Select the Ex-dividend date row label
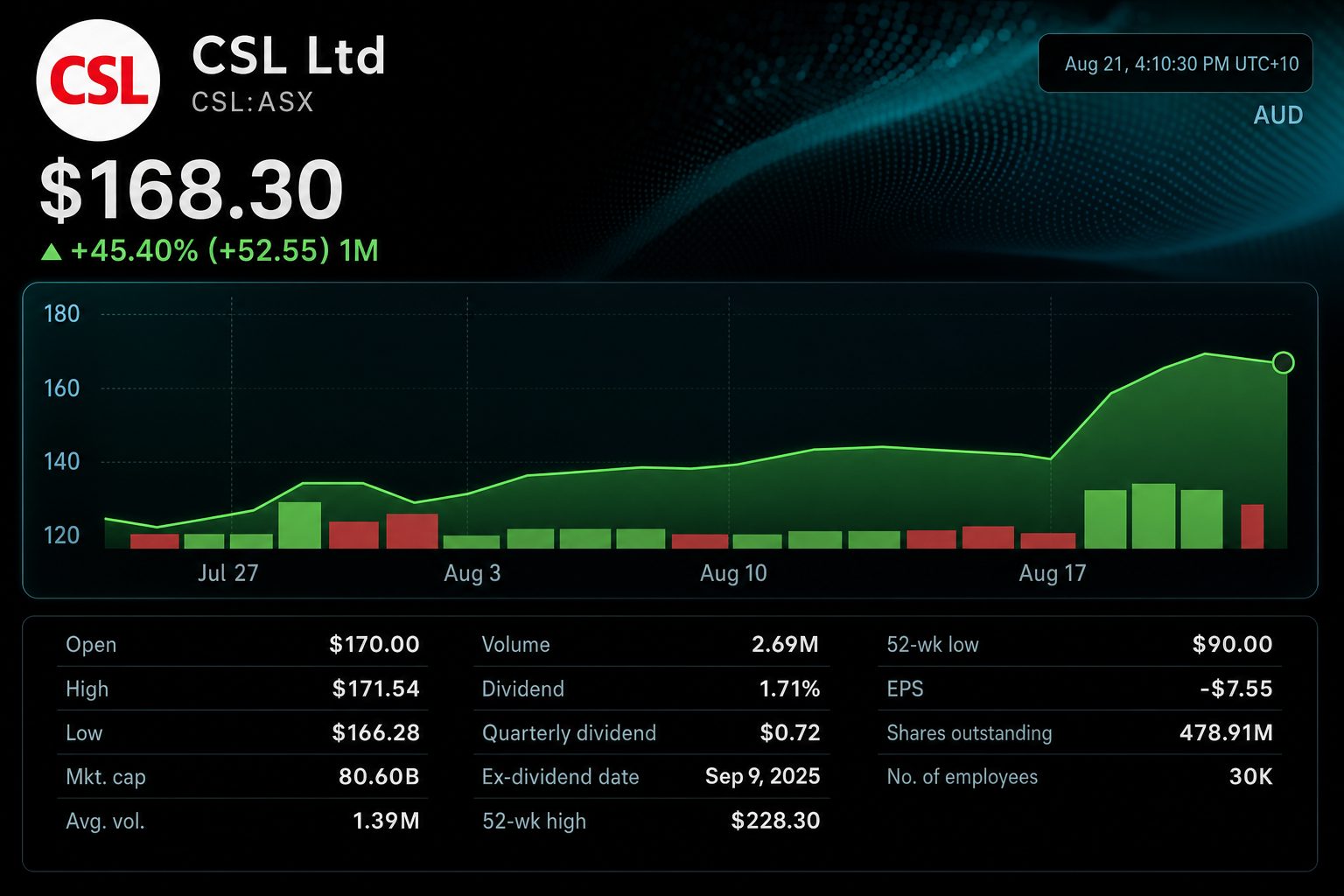1344x896 pixels. [x=561, y=777]
